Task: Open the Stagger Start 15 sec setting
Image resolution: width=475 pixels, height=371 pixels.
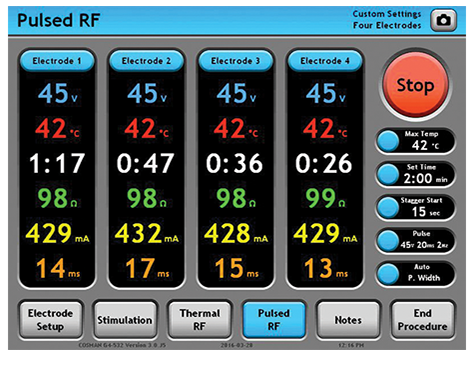Action: tap(416, 208)
